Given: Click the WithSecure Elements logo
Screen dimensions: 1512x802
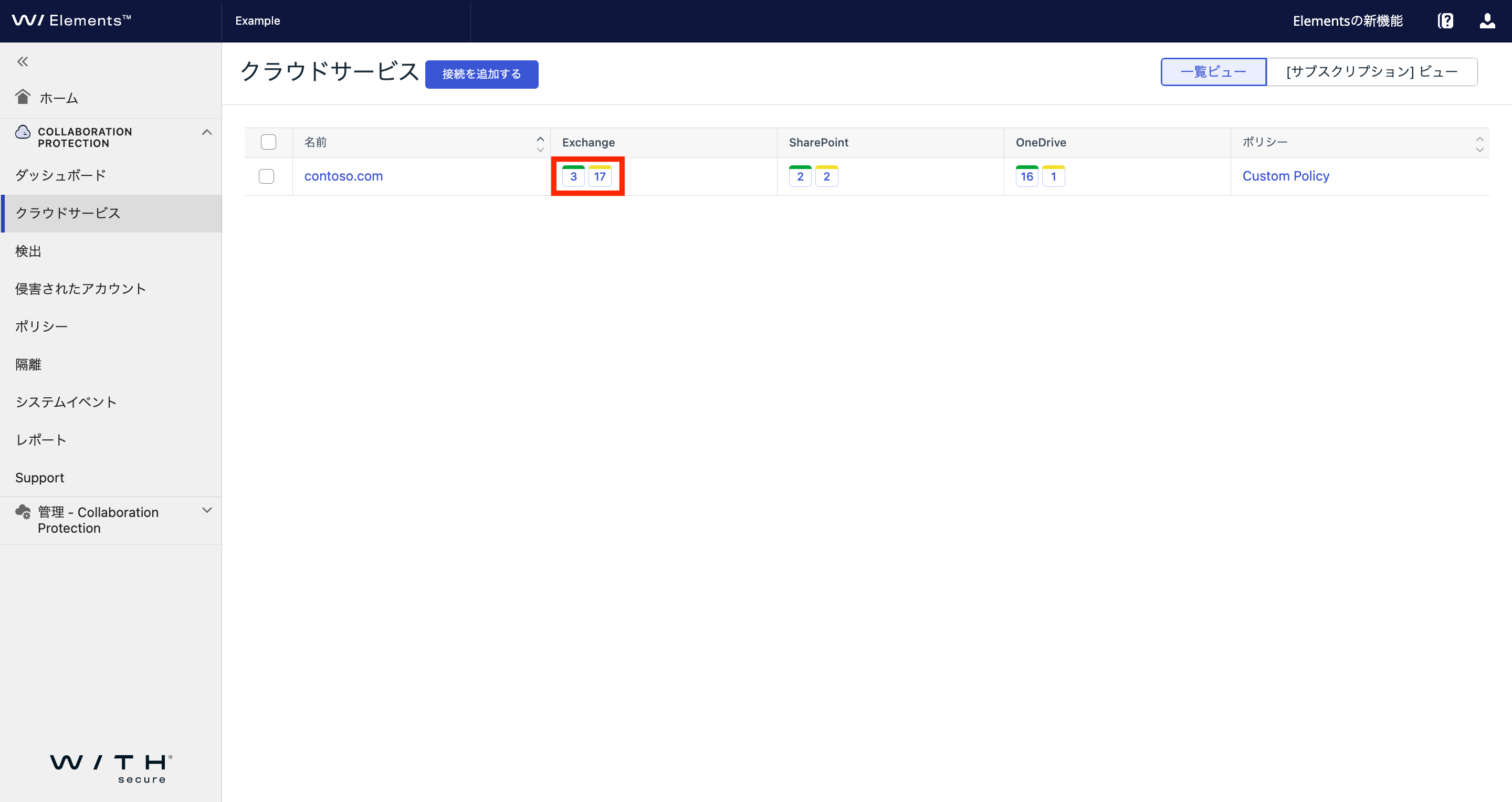Looking at the screenshot, I should [x=71, y=20].
